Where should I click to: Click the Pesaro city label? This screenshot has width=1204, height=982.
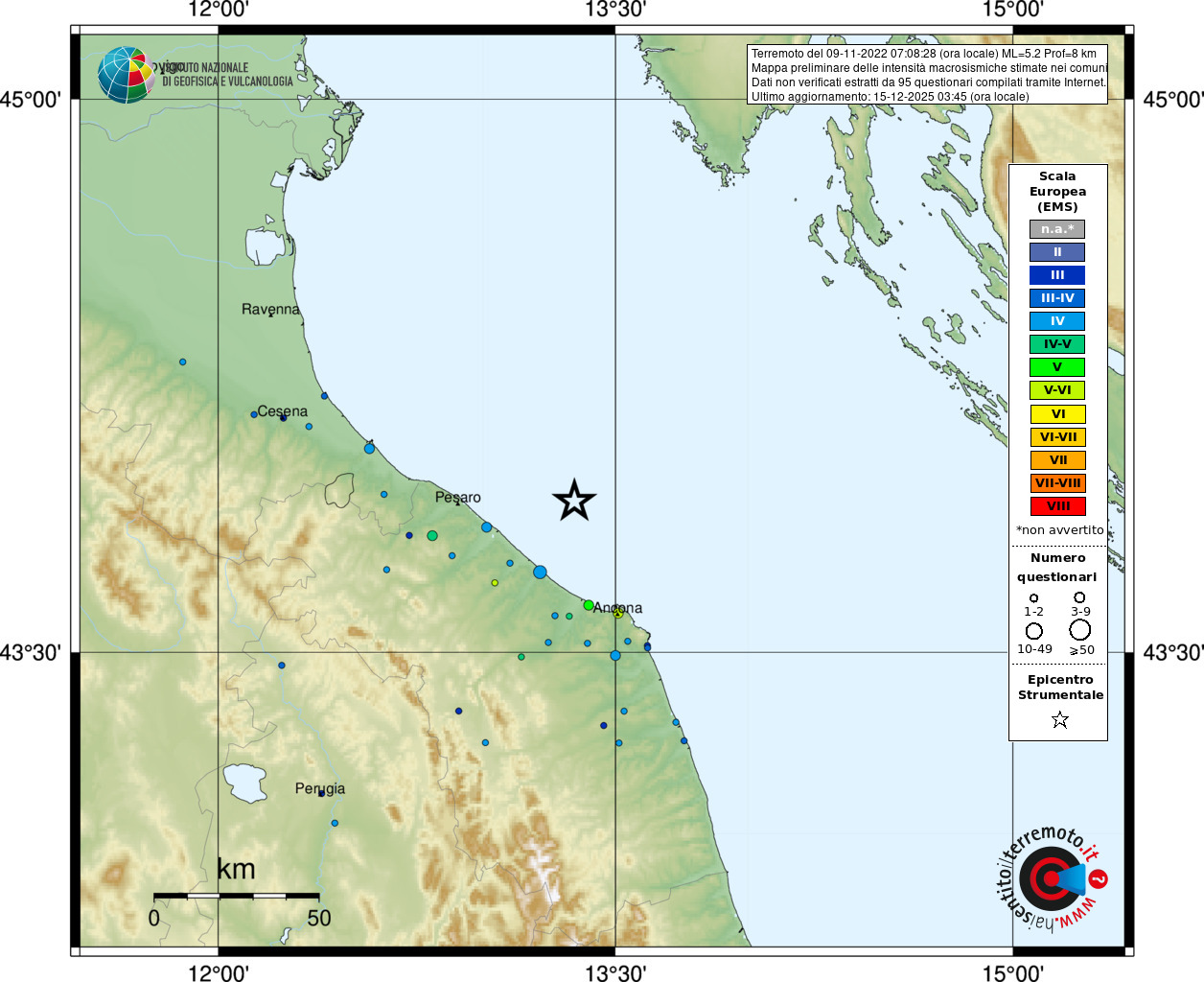click(458, 497)
